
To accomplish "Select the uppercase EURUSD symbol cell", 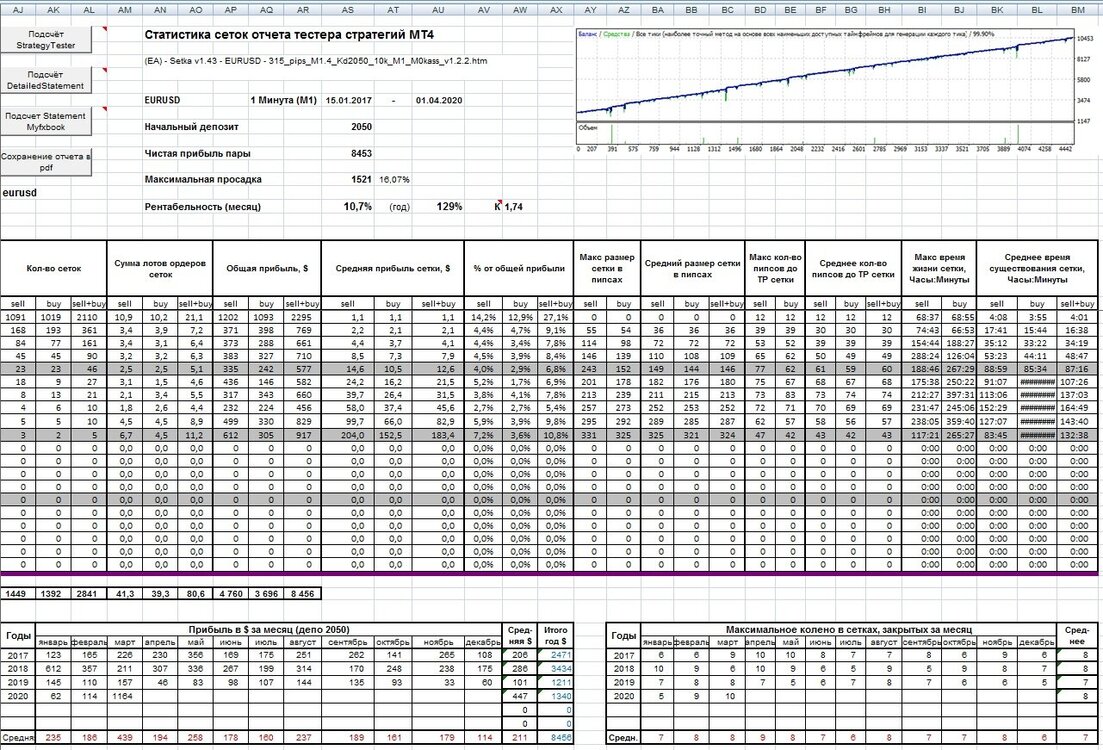I will point(162,100).
